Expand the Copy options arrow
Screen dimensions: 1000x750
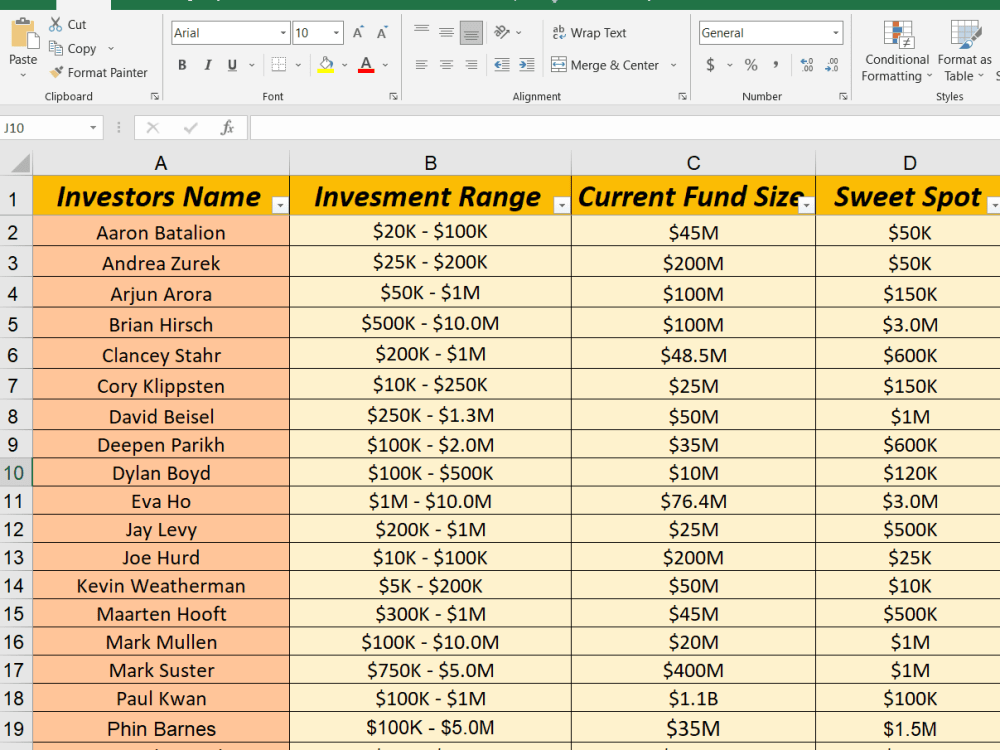click(111, 48)
